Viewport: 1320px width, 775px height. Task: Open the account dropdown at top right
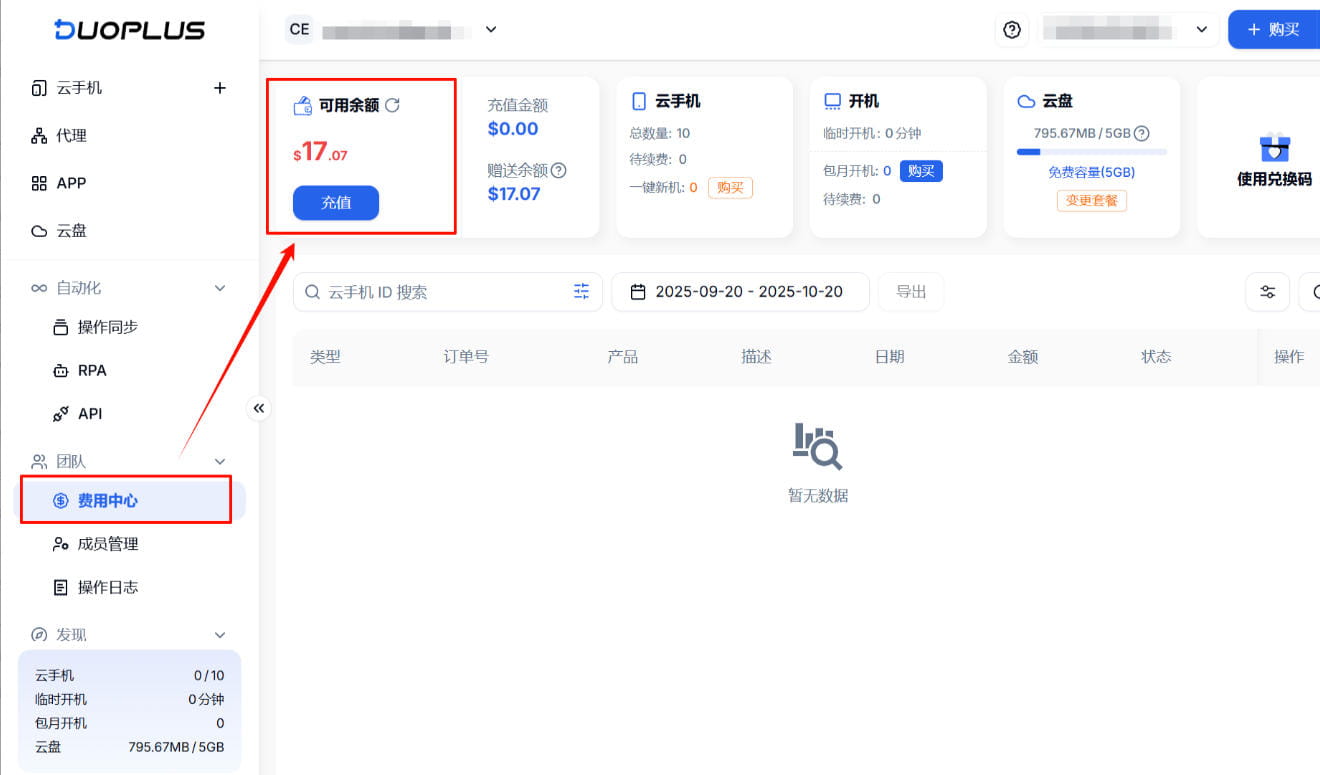point(1202,29)
